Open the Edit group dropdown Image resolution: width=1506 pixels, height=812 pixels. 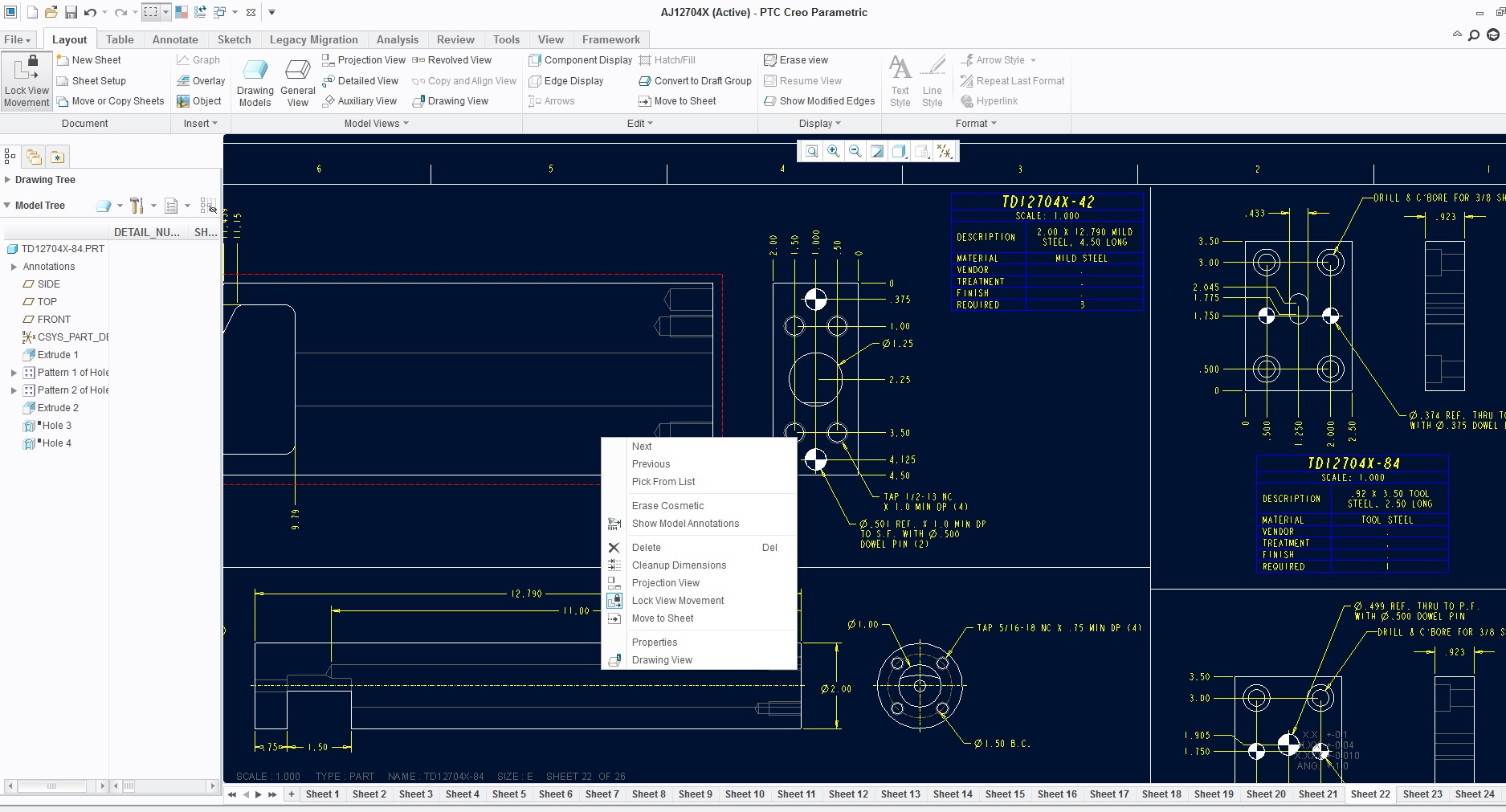click(x=640, y=124)
